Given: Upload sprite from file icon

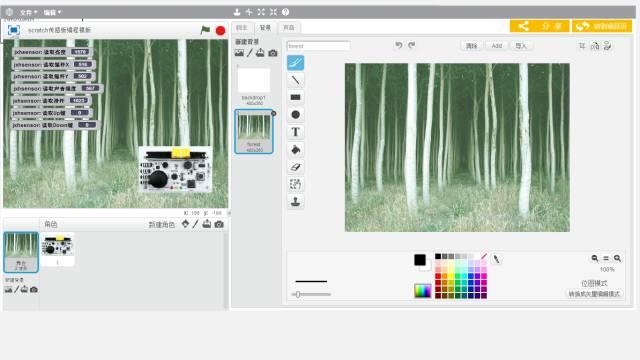Looking at the screenshot, I should pyautogui.click(x=207, y=224).
